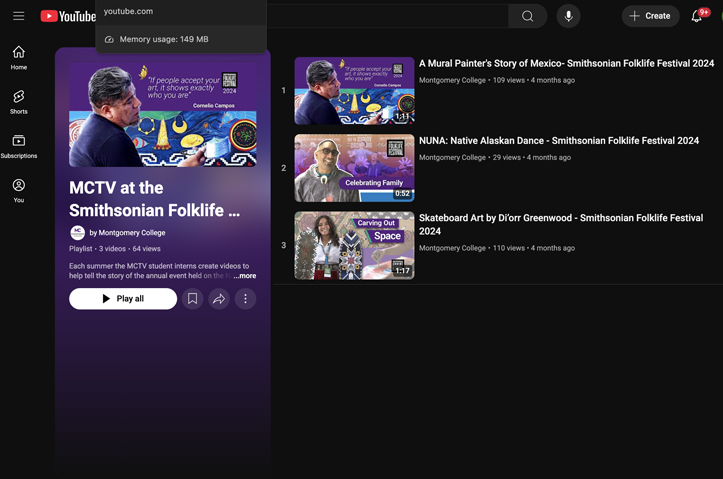Image resolution: width=723 pixels, height=479 pixels.
Task: Click Montgomery College channel avatar
Action: [77, 232]
